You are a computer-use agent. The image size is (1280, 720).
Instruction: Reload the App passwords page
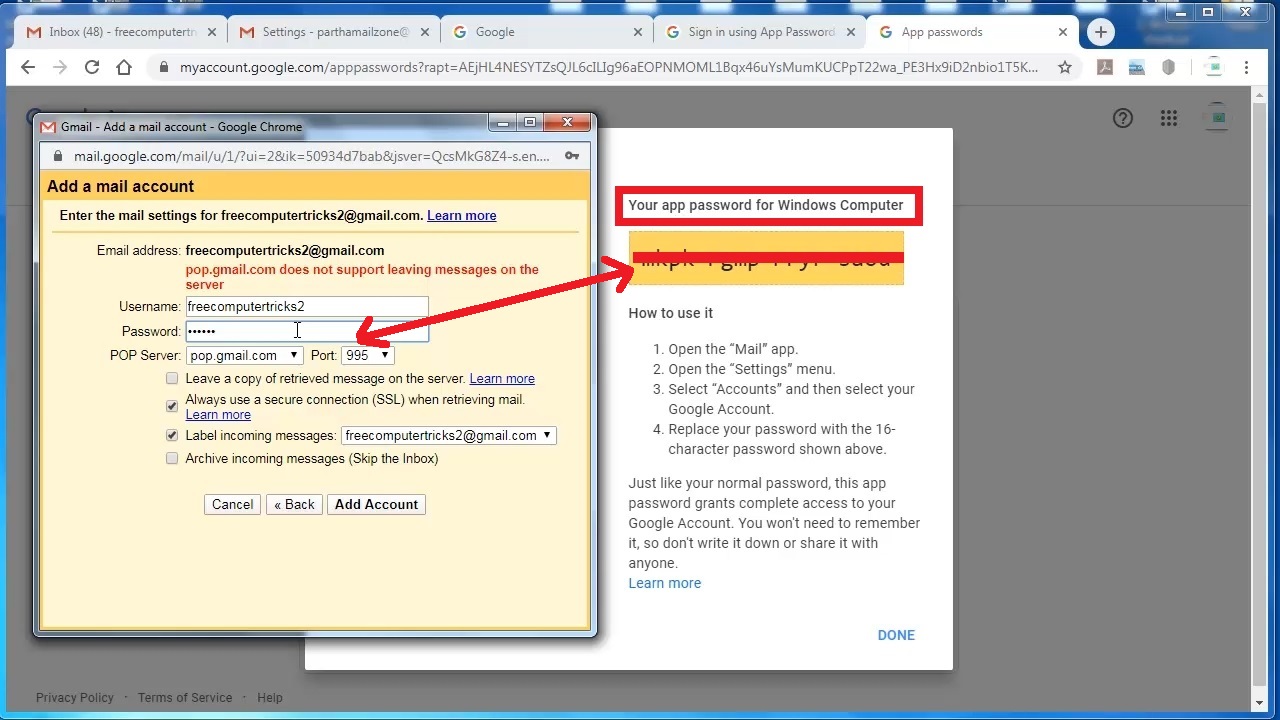click(92, 67)
